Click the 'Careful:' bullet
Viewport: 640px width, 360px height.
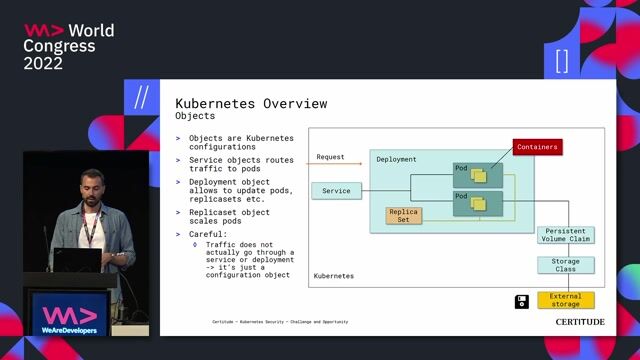(208, 234)
